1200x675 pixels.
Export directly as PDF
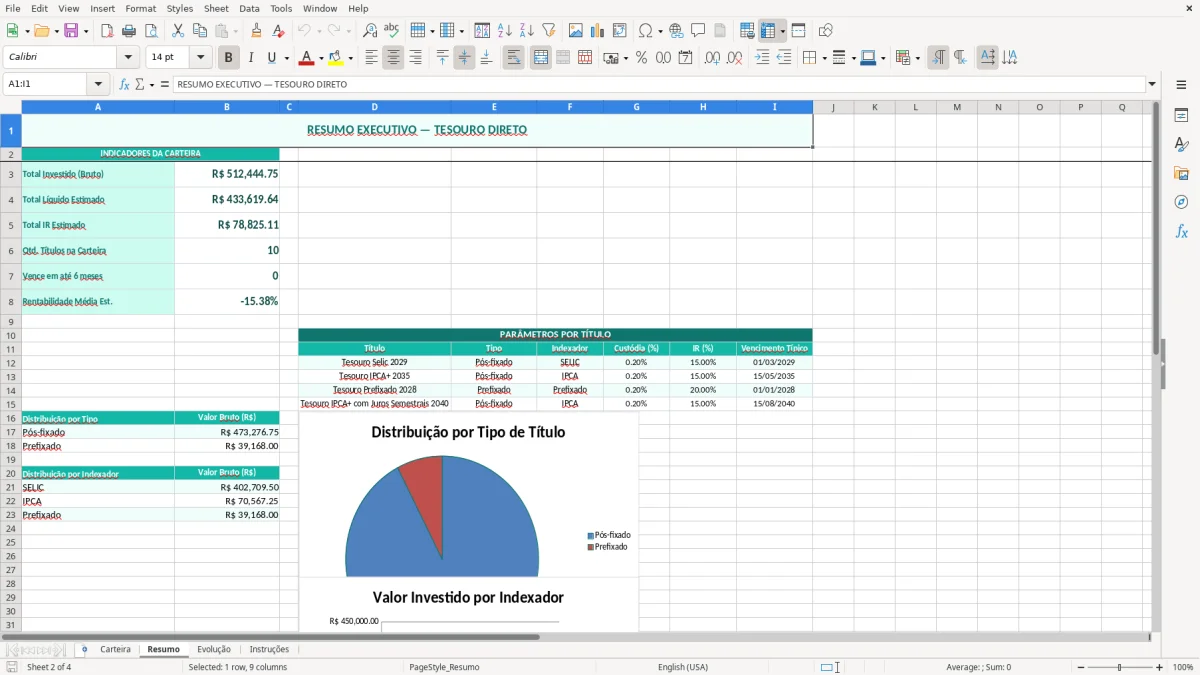pos(107,31)
